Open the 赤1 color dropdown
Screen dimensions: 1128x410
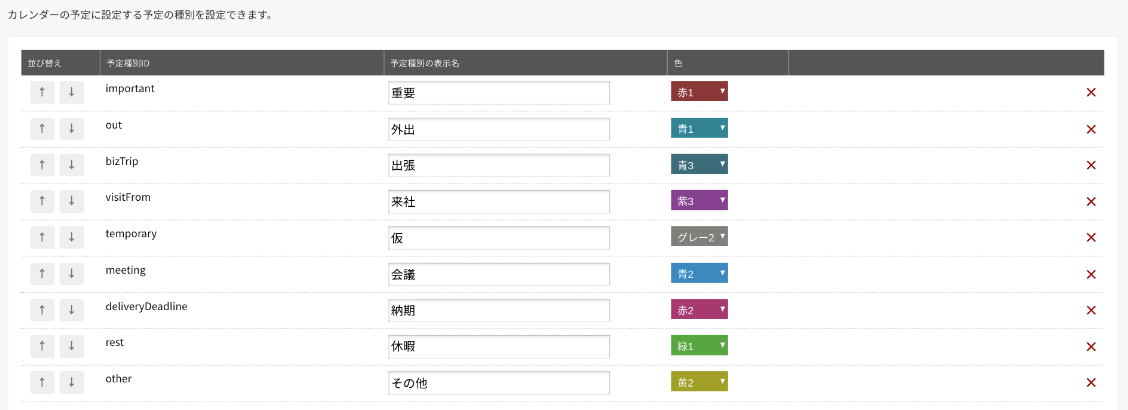click(x=699, y=91)
